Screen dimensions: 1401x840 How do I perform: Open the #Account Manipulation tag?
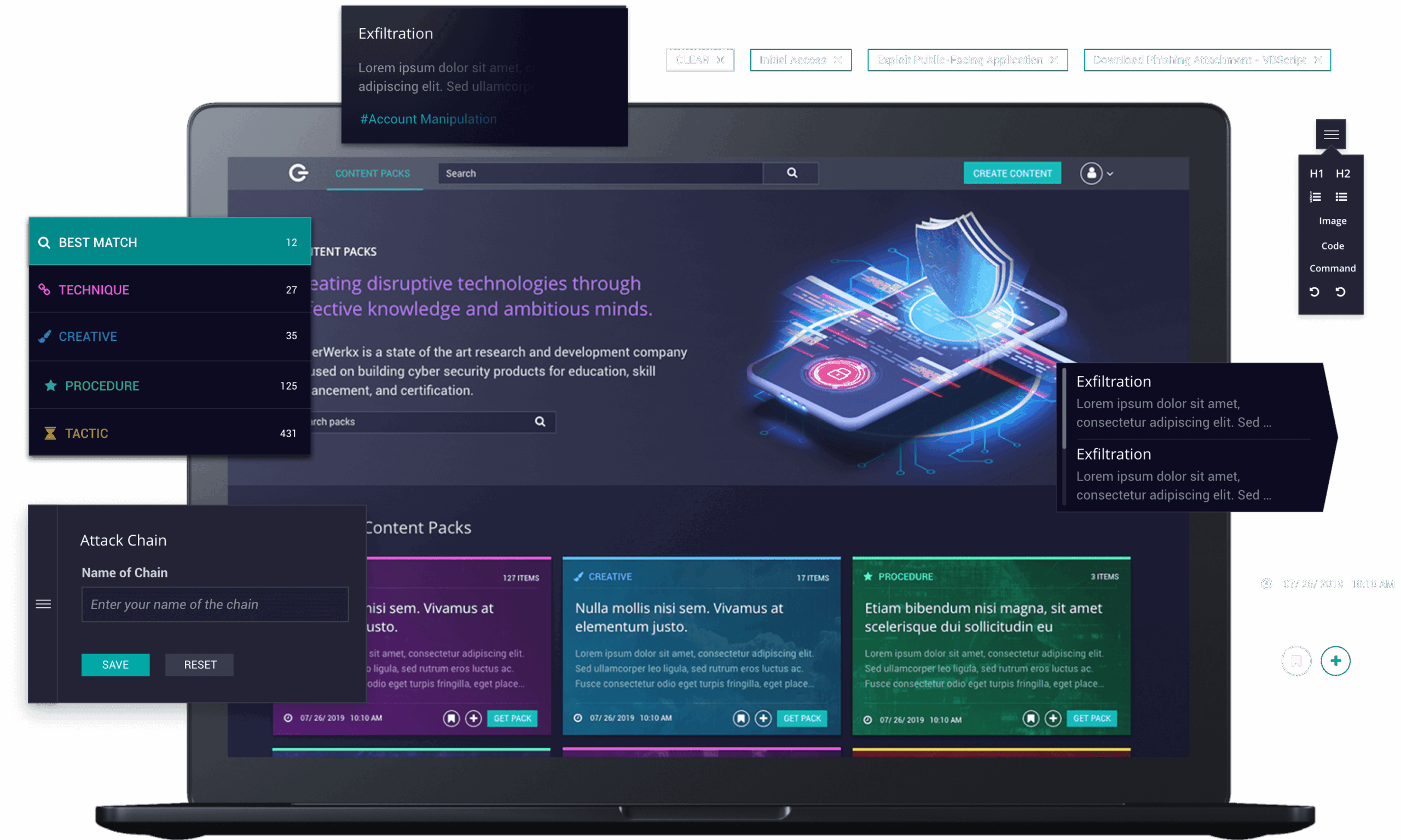pyautogui.click(x=428, y=119)
